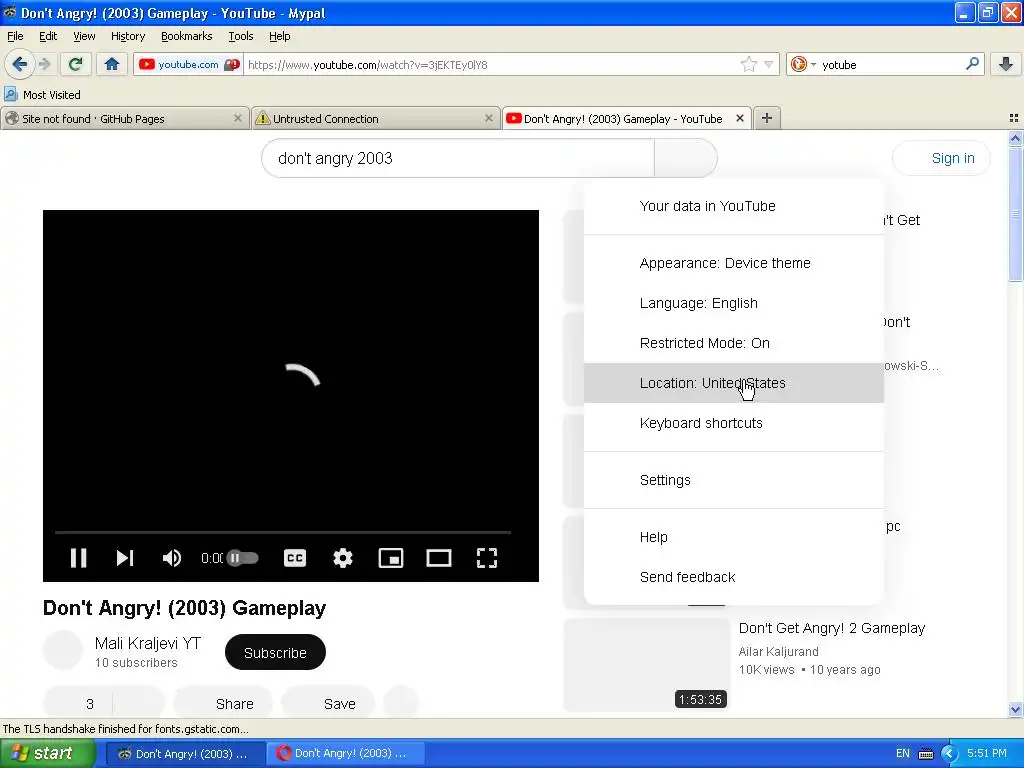Open Mali Kraljevi YT channel name

pos(148,643)
